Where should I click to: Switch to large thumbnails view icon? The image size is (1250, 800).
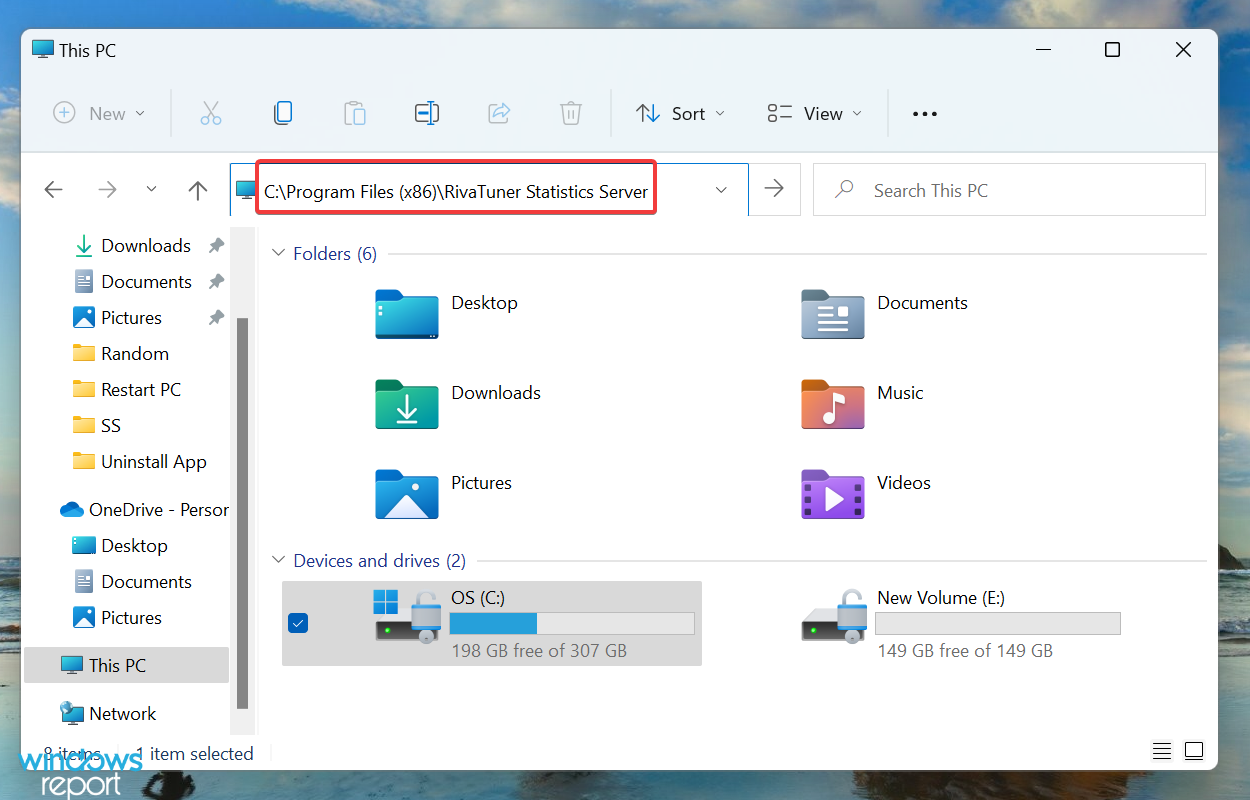click(x=1194, y=750)
